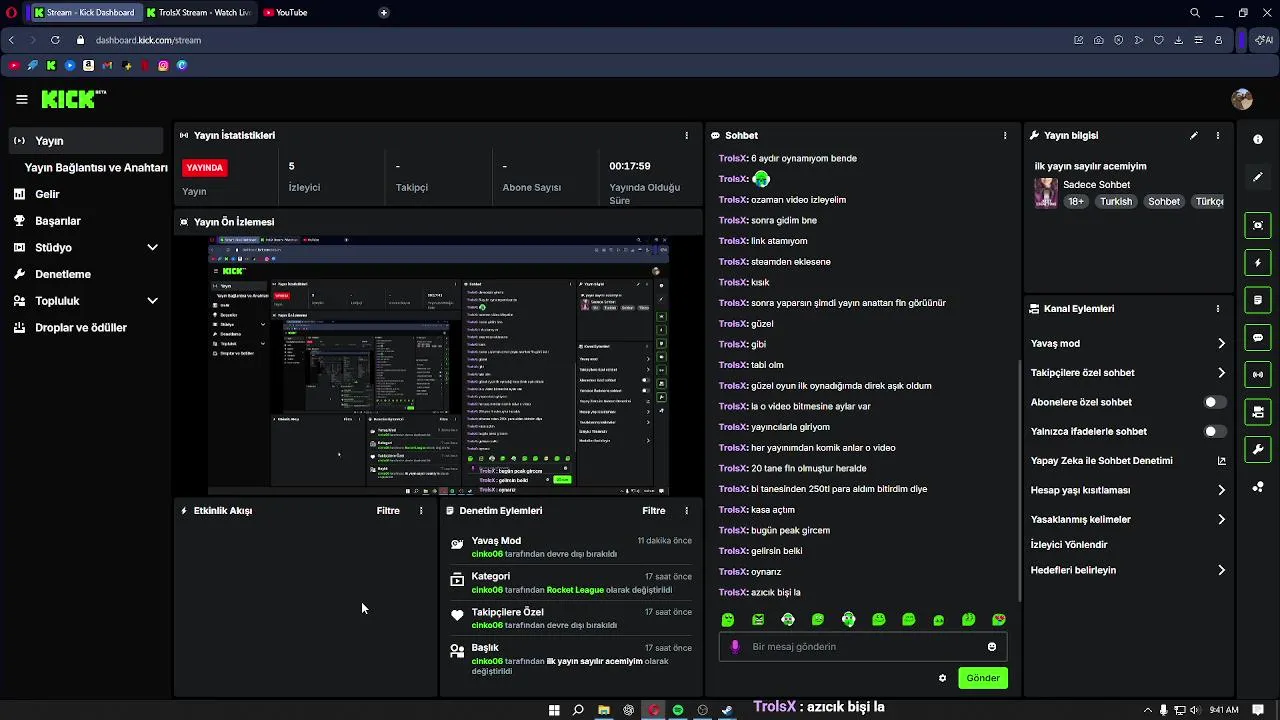Toggle the chat bubble widget icon in right rail
This screenshot has height=720, width=1280.
coord(1258,338)
